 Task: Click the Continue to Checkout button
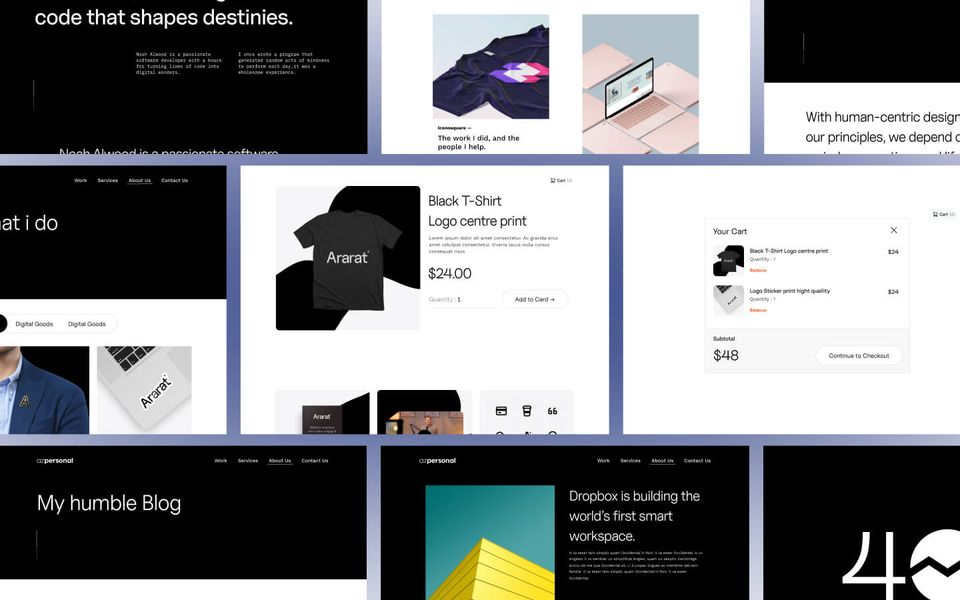[x=858, y=356]
